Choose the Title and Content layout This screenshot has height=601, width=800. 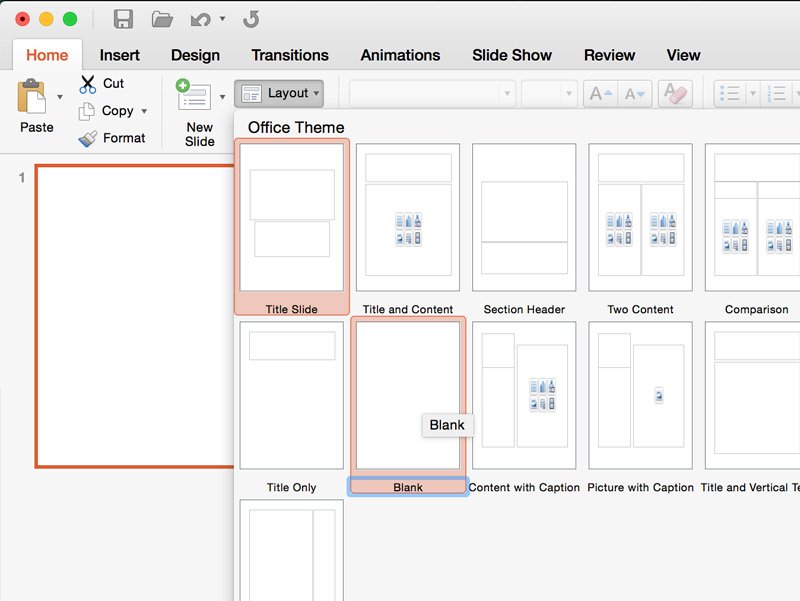click(x=408, y=228)
